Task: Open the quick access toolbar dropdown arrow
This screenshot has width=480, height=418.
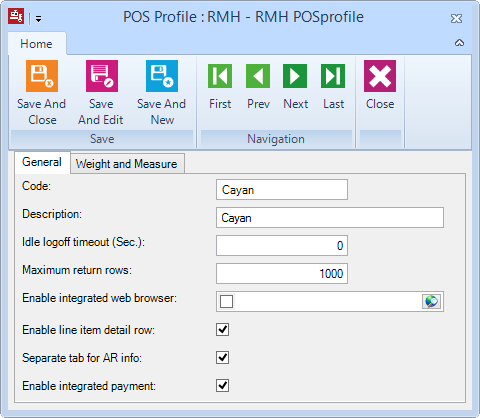Action: (x=39, y=19)
